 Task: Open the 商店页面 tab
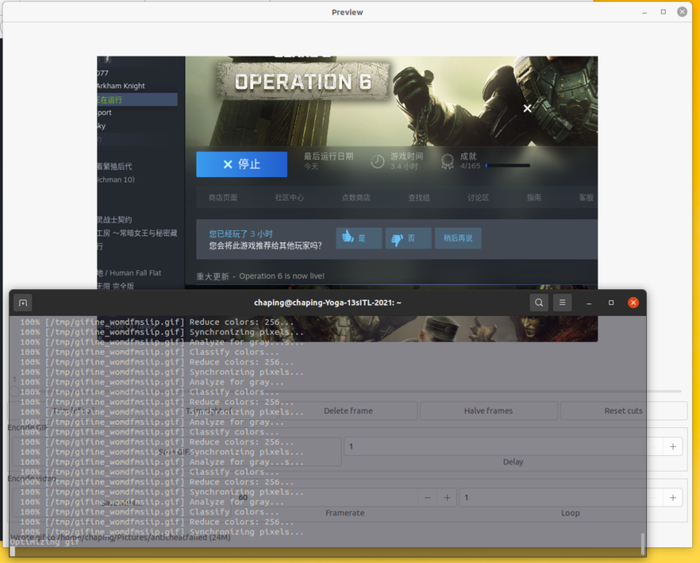(223, 198)
